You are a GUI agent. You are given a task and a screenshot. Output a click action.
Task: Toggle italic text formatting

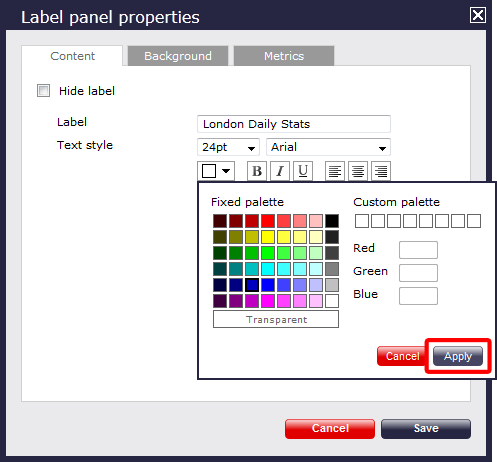[280, 171]
